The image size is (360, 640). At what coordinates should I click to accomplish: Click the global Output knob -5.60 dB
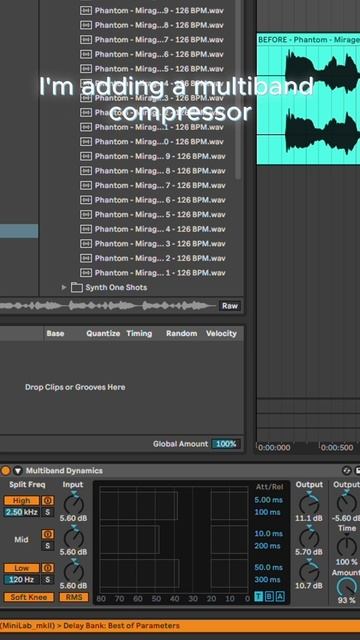[347, 503]
